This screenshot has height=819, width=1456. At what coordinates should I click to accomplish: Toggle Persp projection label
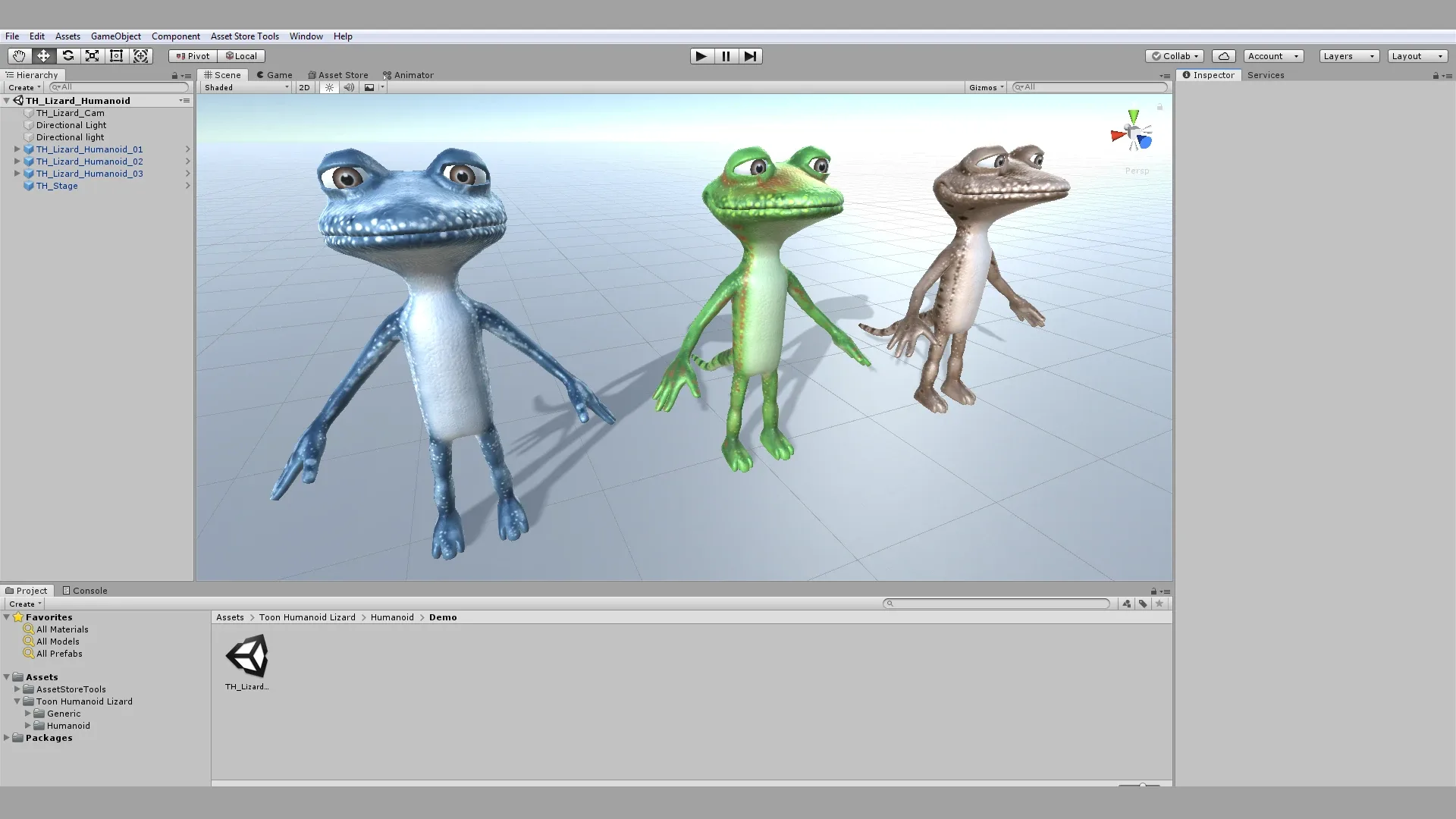click(1137, 171)
